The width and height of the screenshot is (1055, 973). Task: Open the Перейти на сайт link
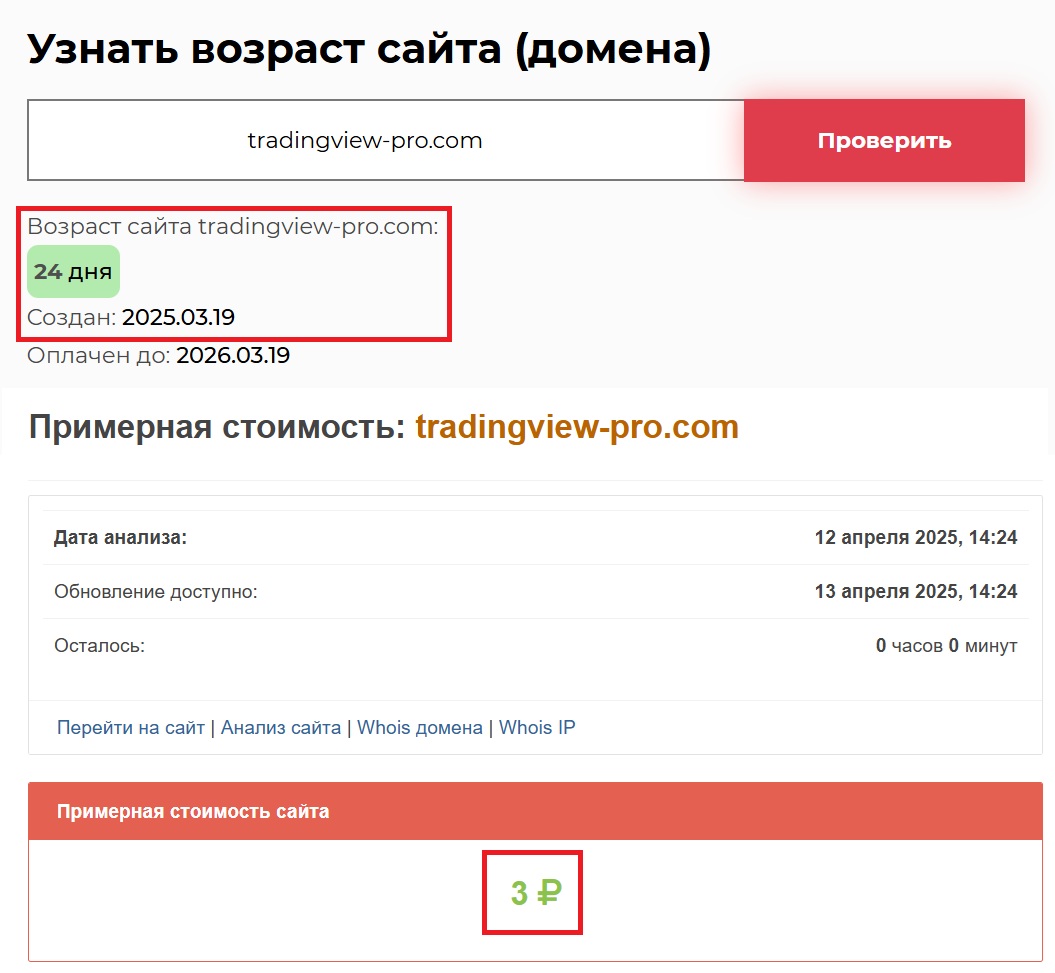pos(131,728)
